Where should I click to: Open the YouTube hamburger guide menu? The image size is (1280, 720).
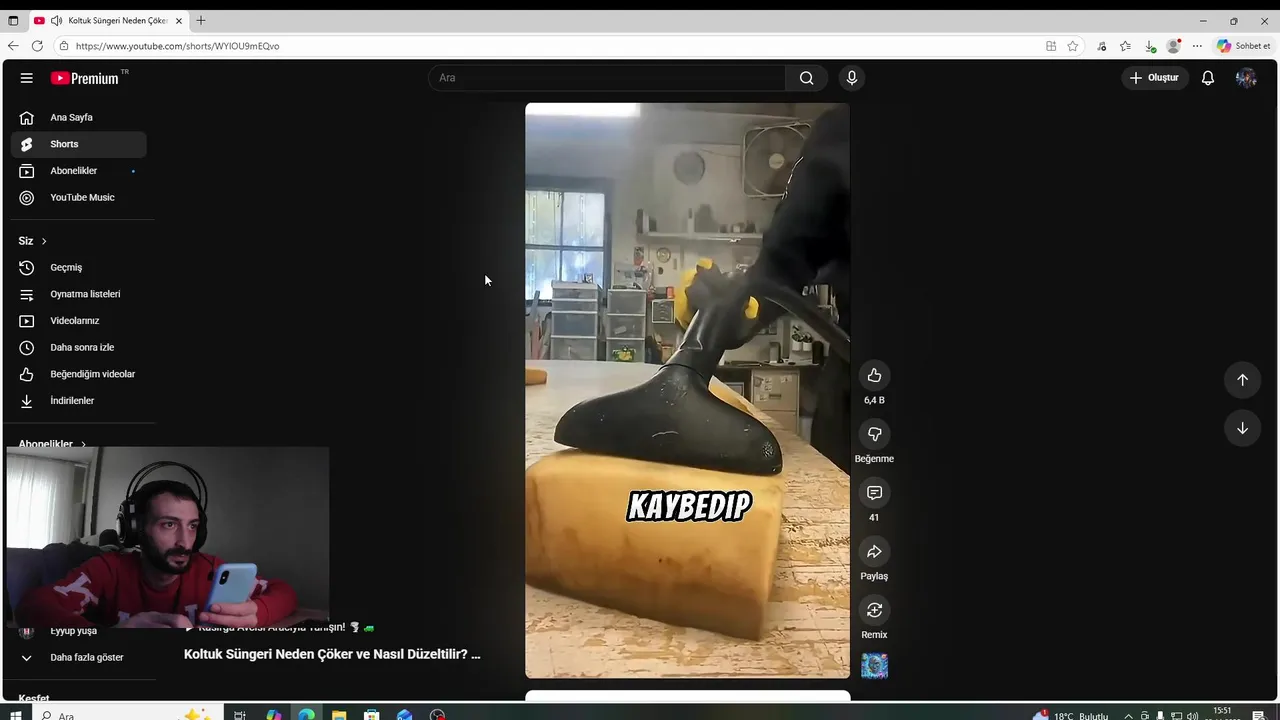click(x=27, y=78)
